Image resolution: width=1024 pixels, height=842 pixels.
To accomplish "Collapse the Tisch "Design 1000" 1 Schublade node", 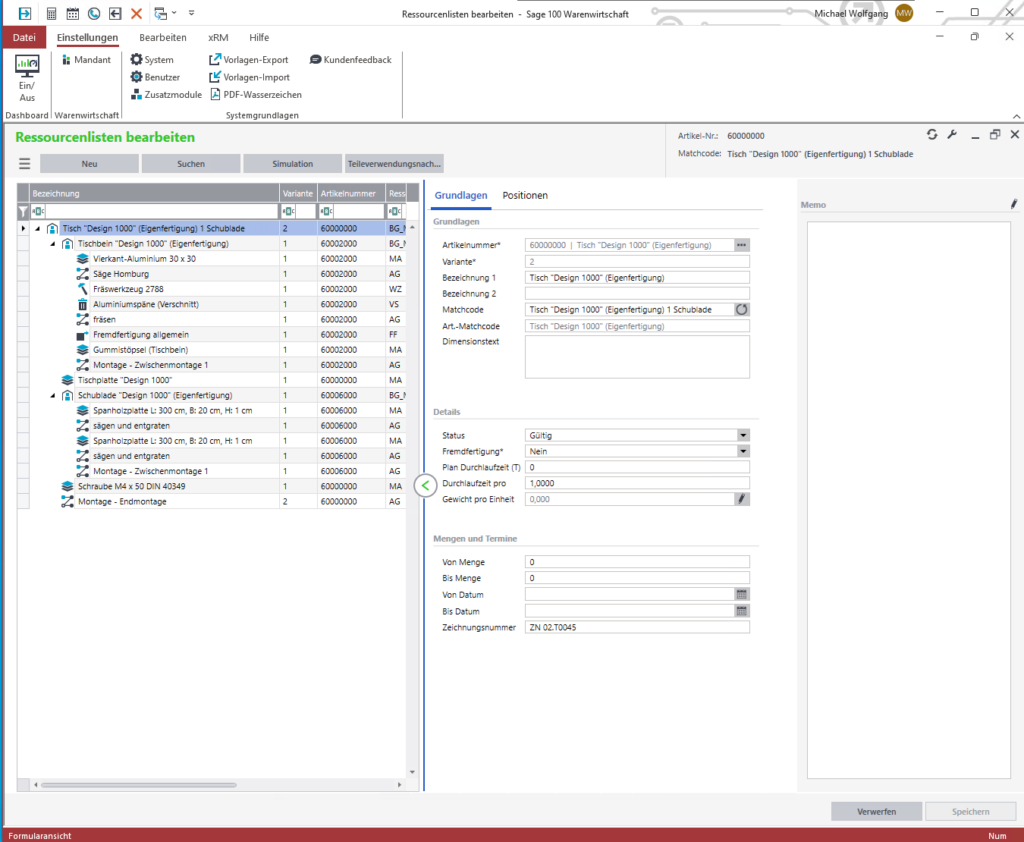I will (x=38, y=229).
